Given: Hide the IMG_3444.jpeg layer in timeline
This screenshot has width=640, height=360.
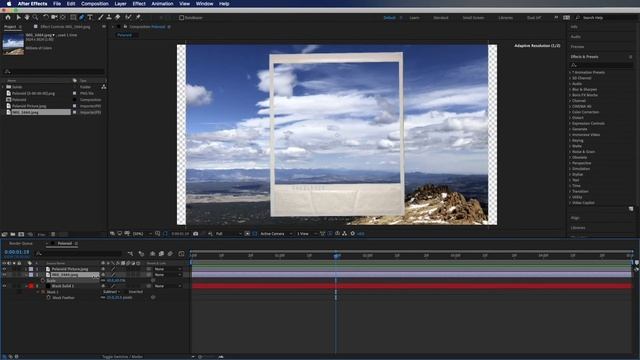Looking at the screenshot, I should click(4, 275).
